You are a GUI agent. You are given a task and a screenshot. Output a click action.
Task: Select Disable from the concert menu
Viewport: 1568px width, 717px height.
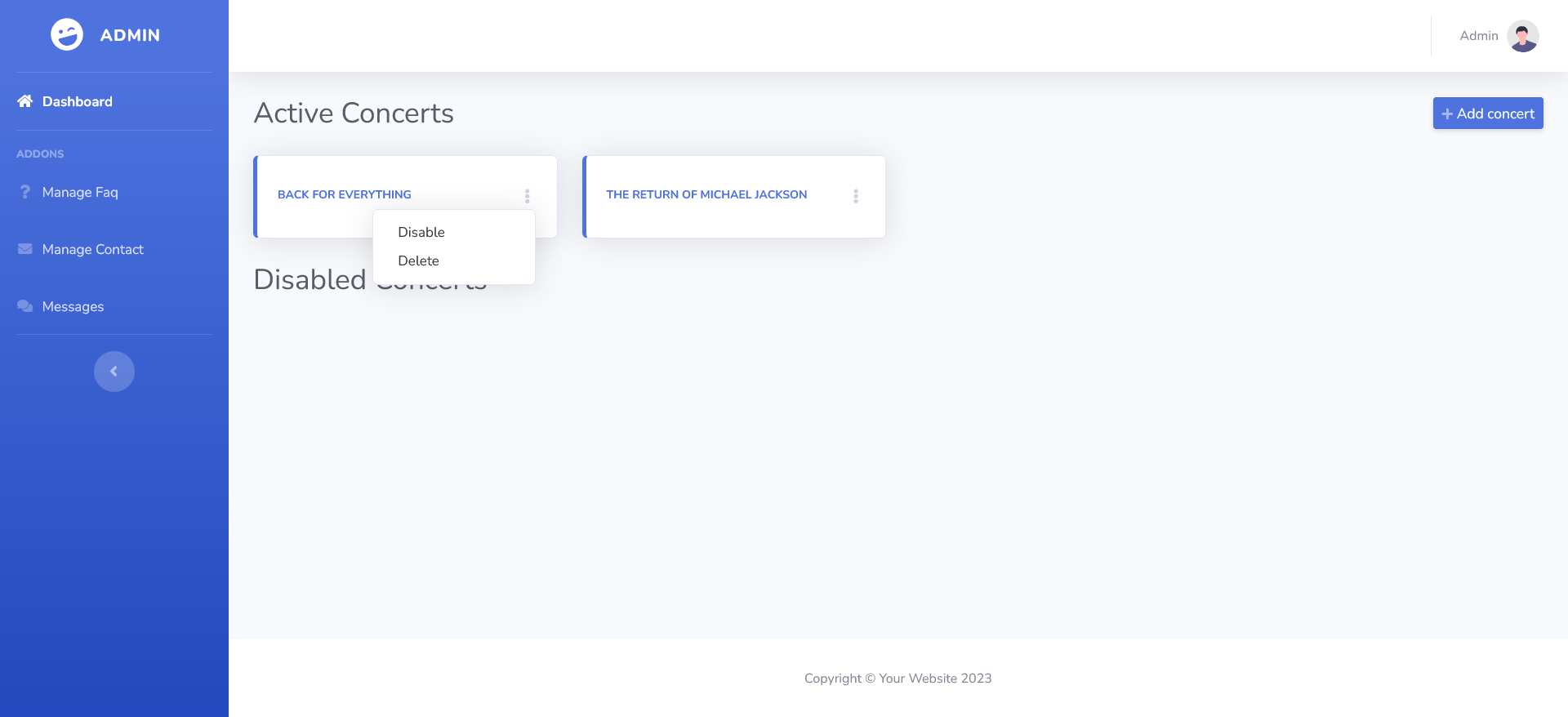(x=421, y=233)
